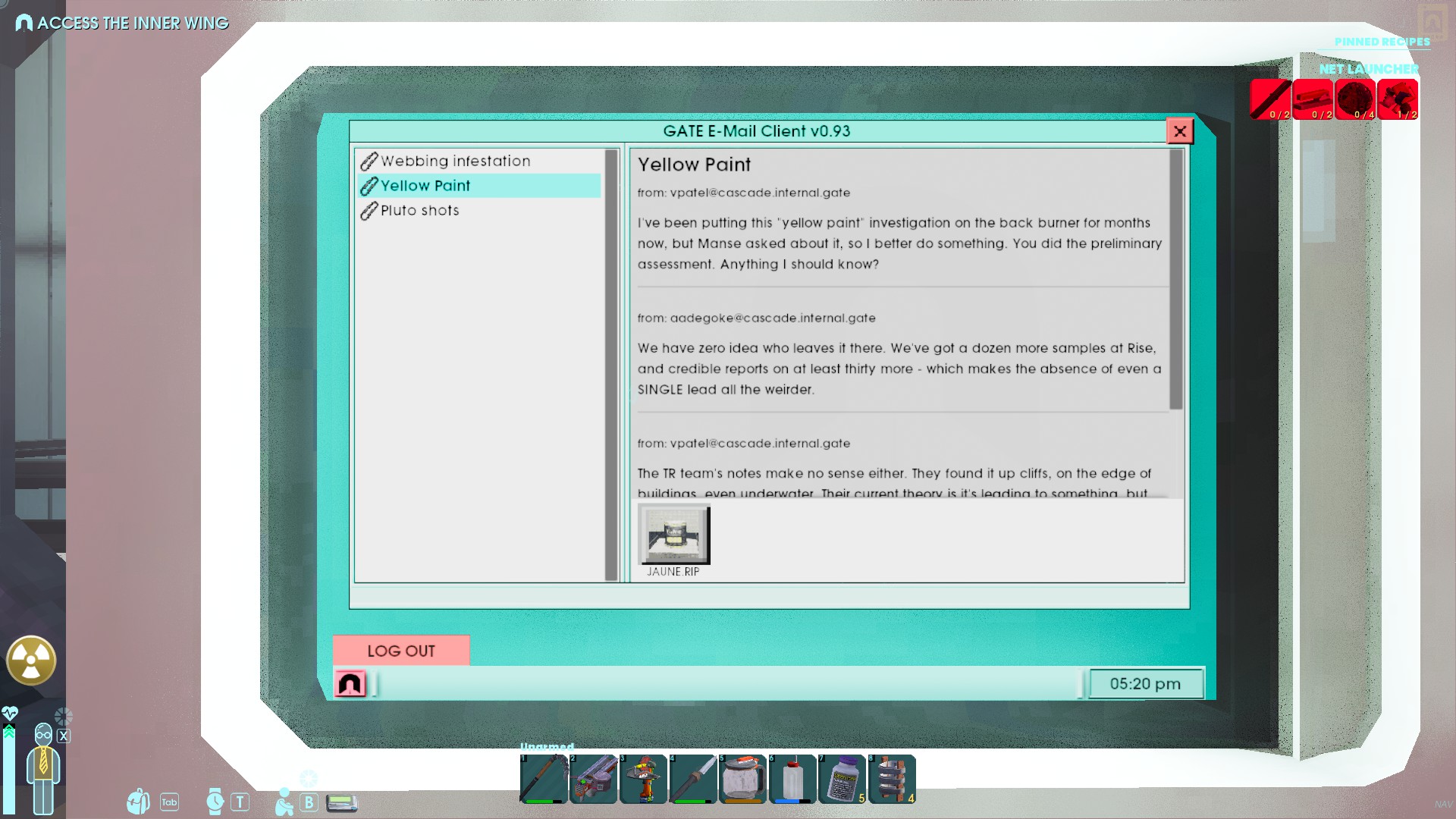This screenshot has width=1456, height=819.
Task: Click the backpack inventory icon
Action: point(138,802)
